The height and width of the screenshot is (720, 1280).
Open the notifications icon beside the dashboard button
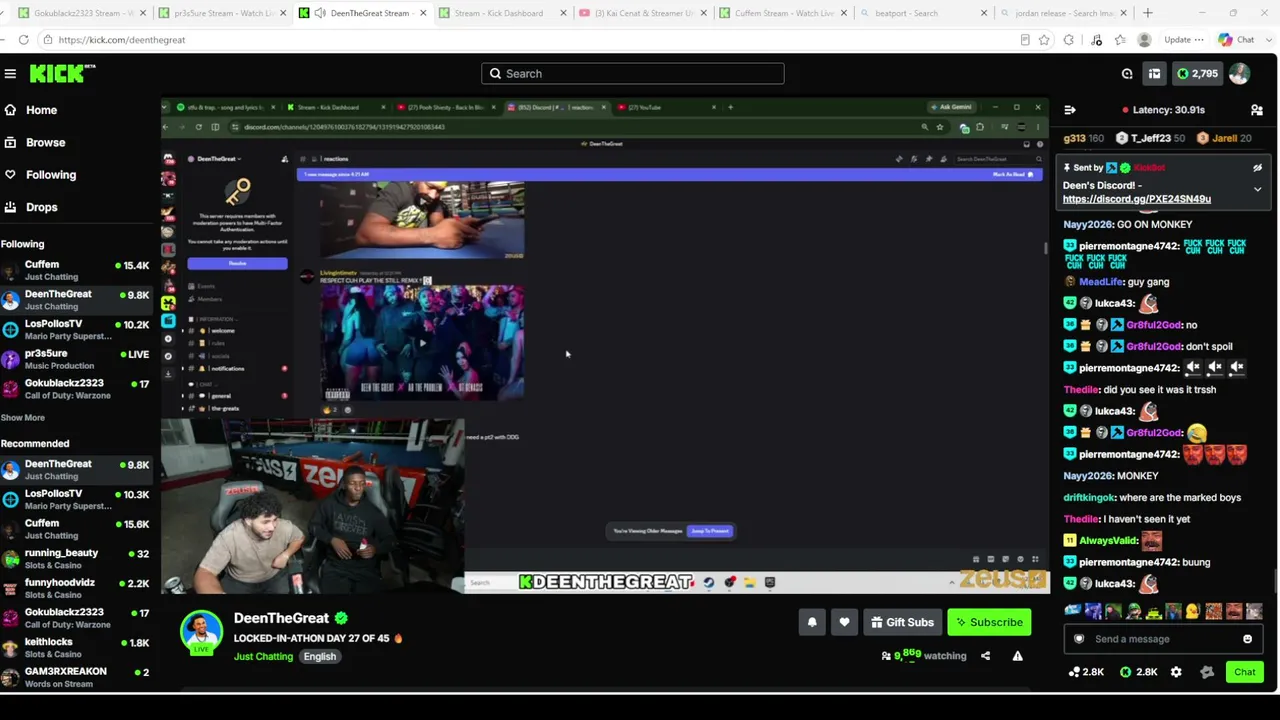(1127, 74)
